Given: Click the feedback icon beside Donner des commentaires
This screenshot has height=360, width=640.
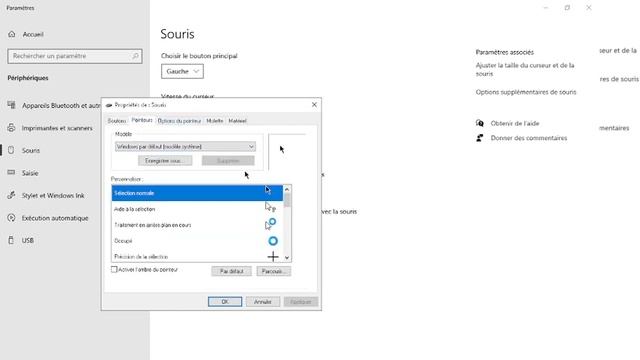Looking at the screenshot, I should click(480, 138).
